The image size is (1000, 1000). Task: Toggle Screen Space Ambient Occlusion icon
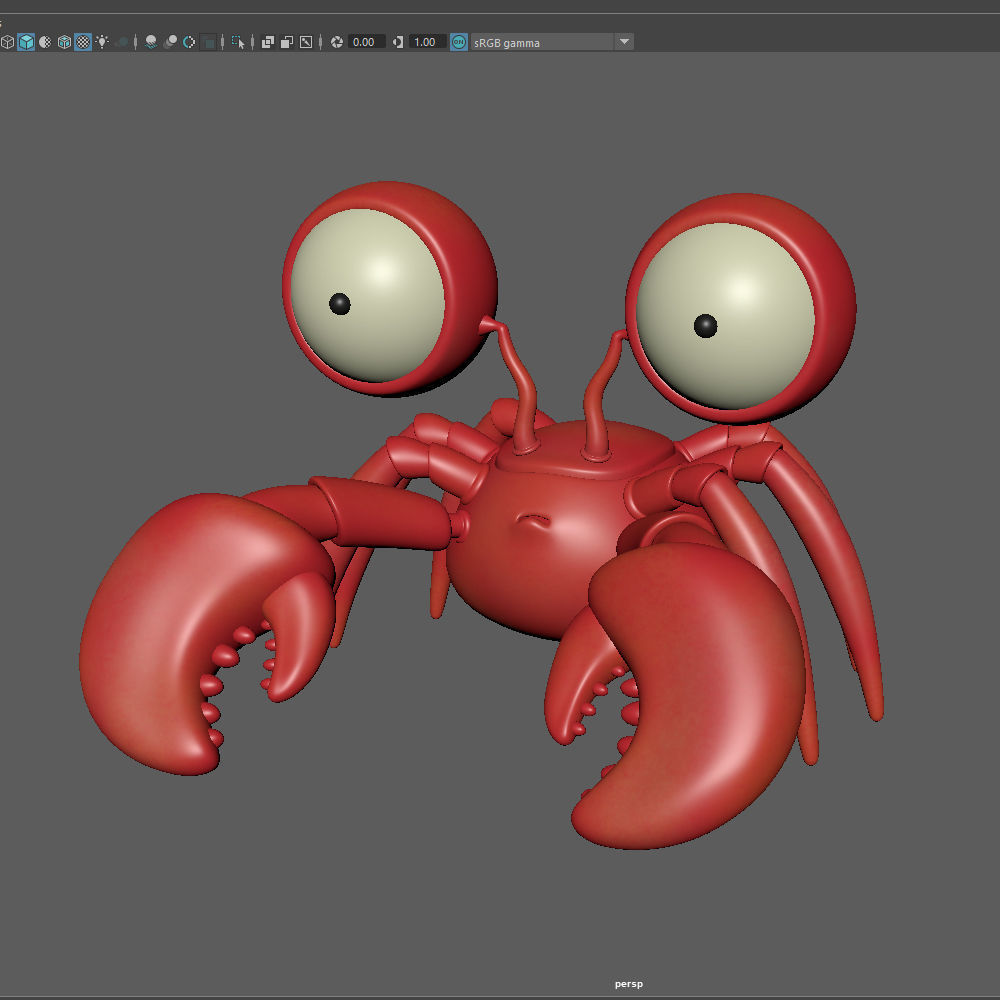pos(151,42)
